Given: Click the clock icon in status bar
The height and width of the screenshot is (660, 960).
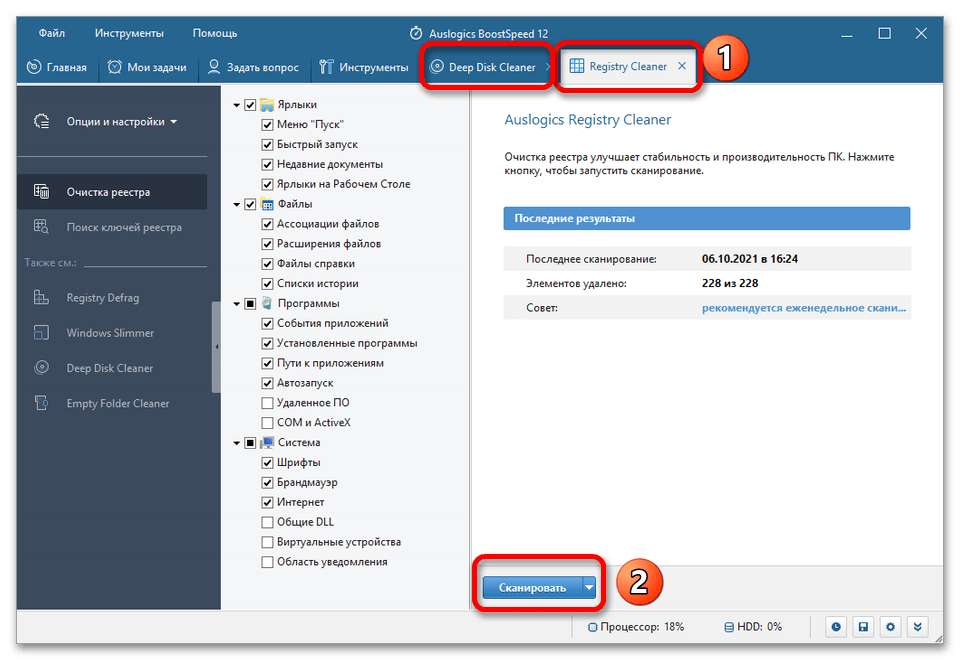Looking at the screenshot, I should tap(837, 627).
